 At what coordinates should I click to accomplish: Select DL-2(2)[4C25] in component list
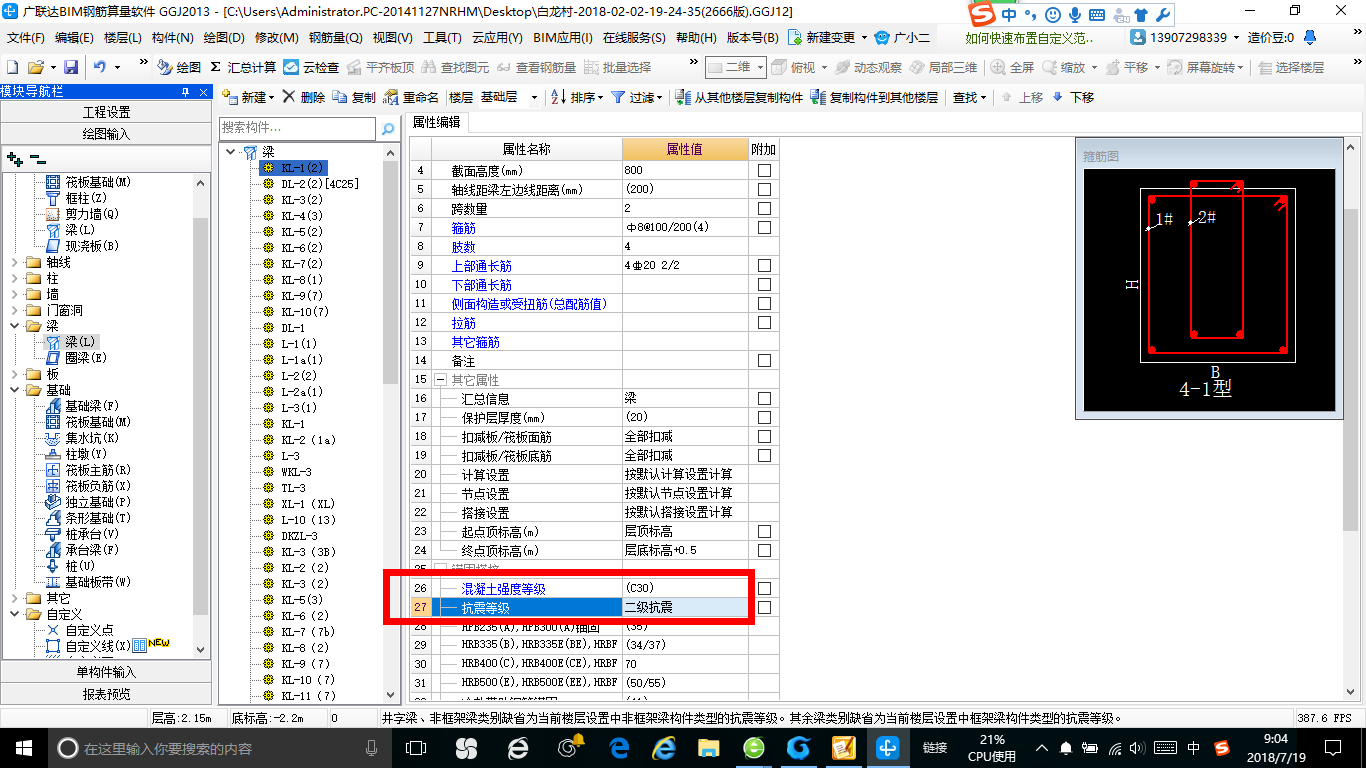[319, 184]
